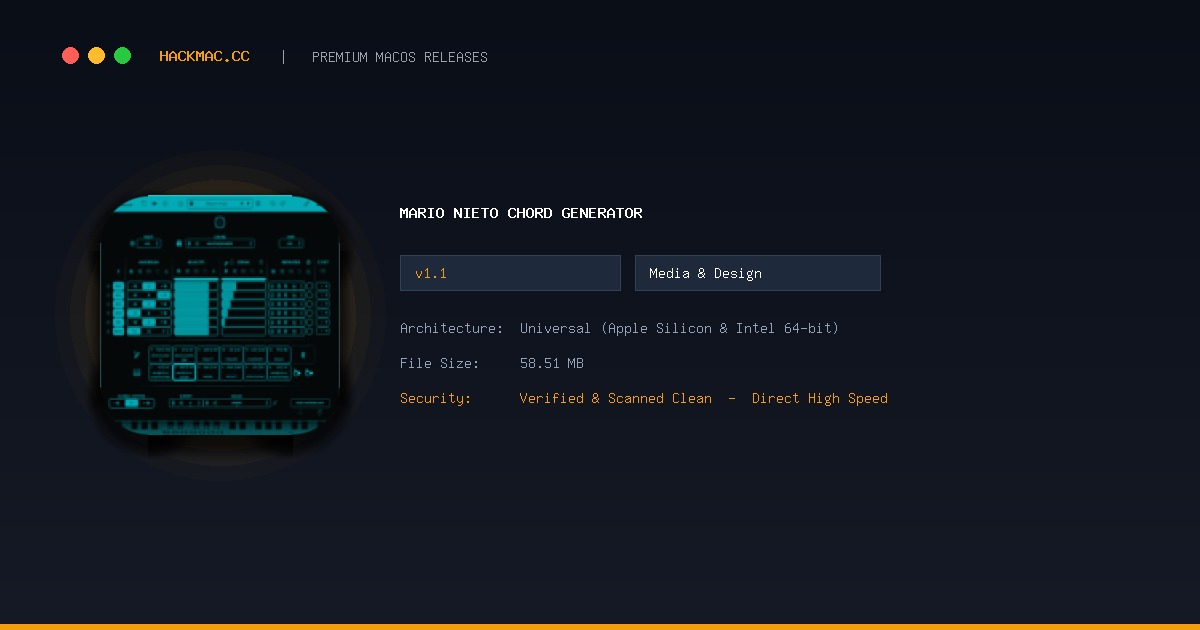Click the red close dot
Viewport: 1200px width, 630px height.
click(x=70, y=56)
